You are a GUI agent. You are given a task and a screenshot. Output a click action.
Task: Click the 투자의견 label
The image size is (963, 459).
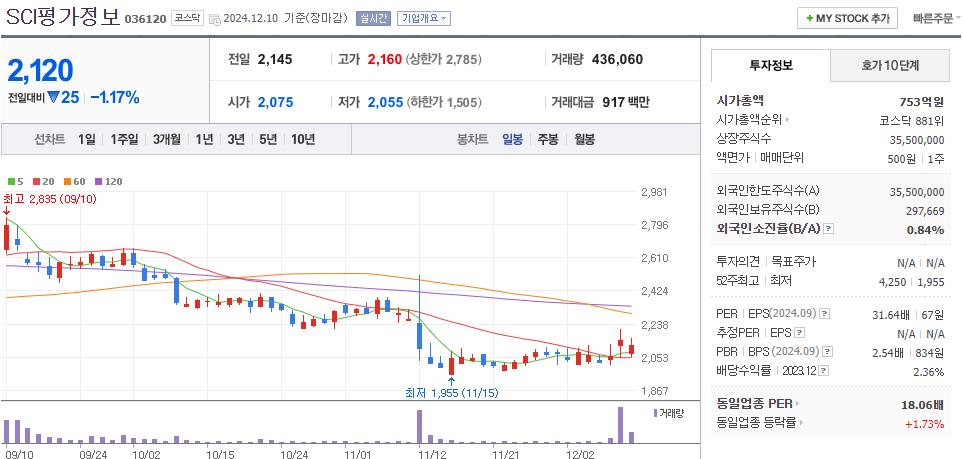point(738,262)
